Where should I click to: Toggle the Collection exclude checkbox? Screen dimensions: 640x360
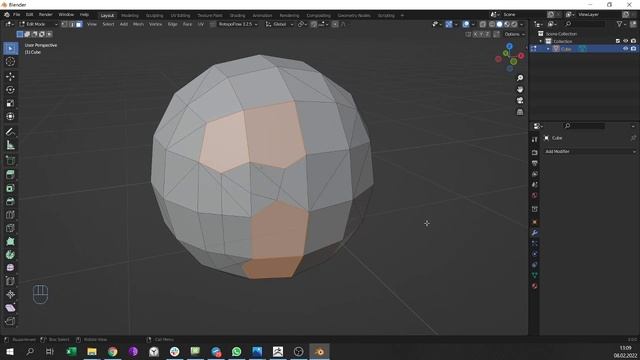point(618,41)
